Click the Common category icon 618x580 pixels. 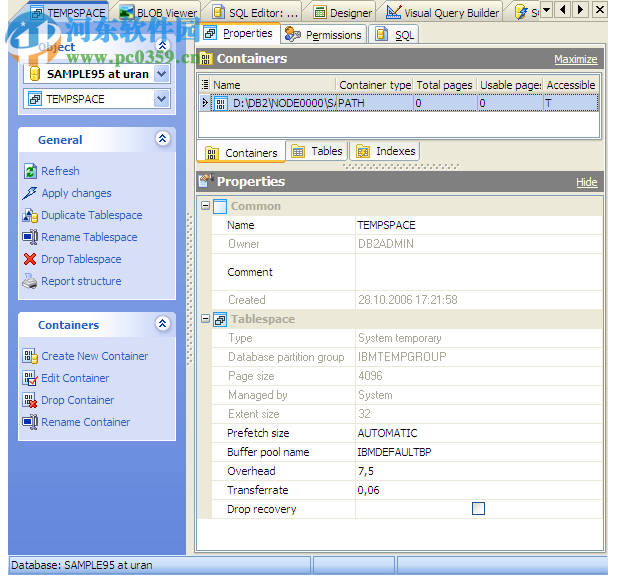[220, 206]
